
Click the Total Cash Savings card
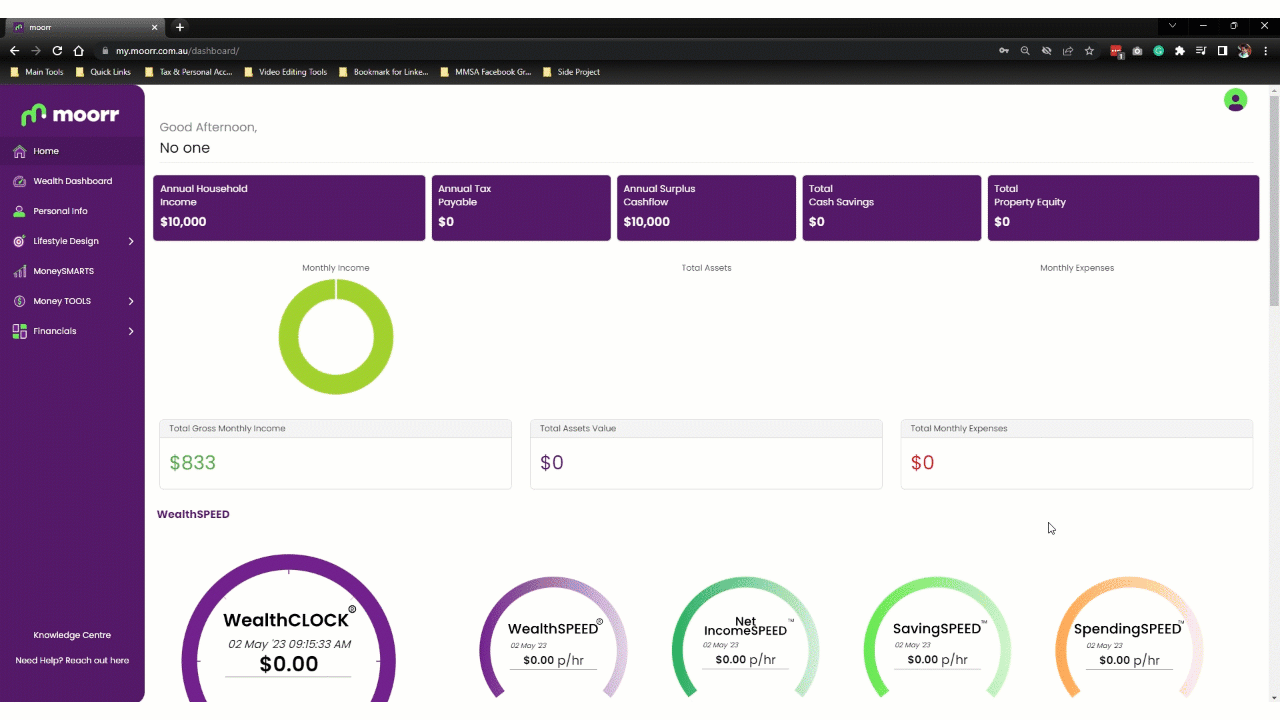tap(892, 208)
